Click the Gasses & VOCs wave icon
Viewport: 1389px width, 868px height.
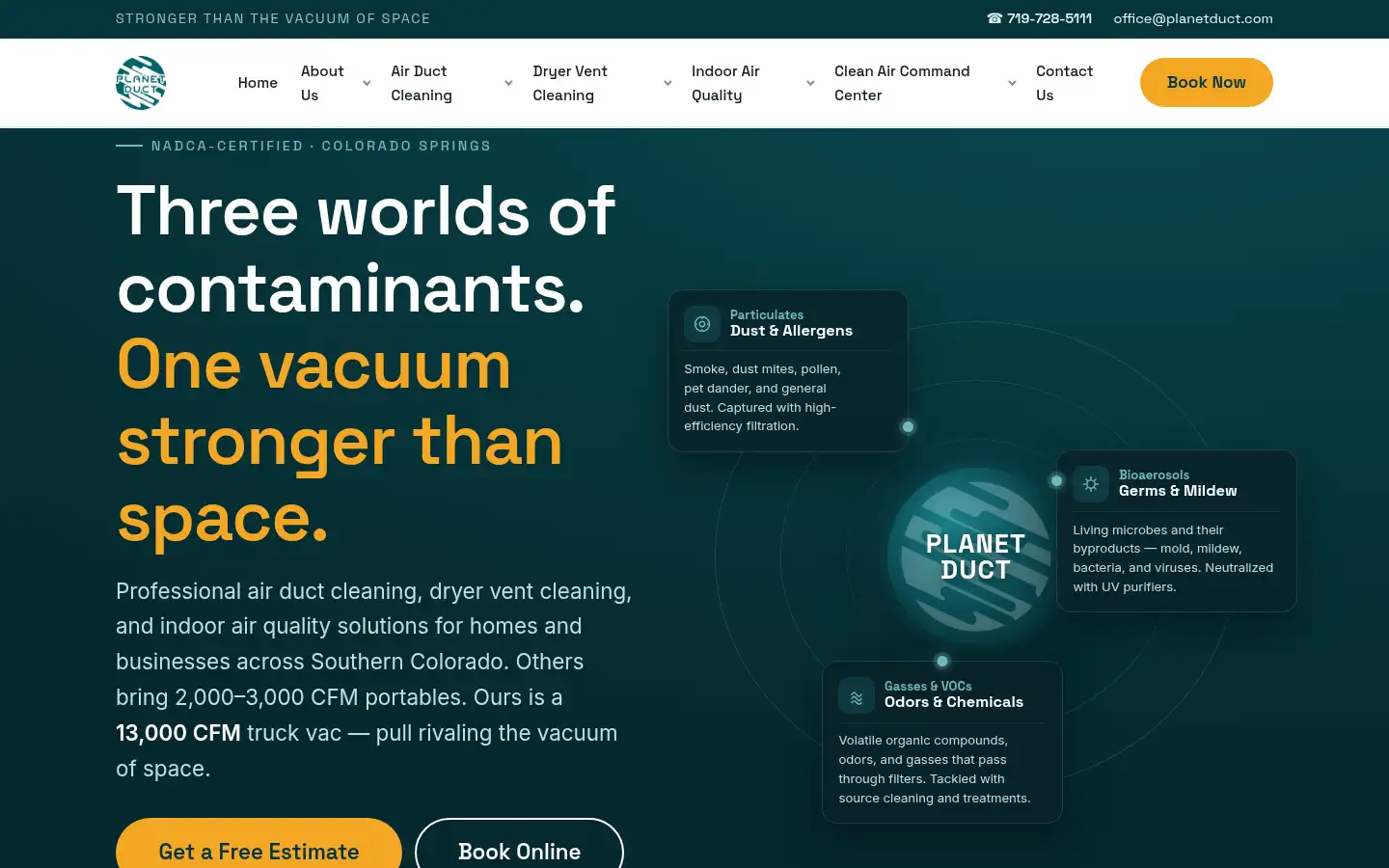pyautogui.click(x=857, y=695)
